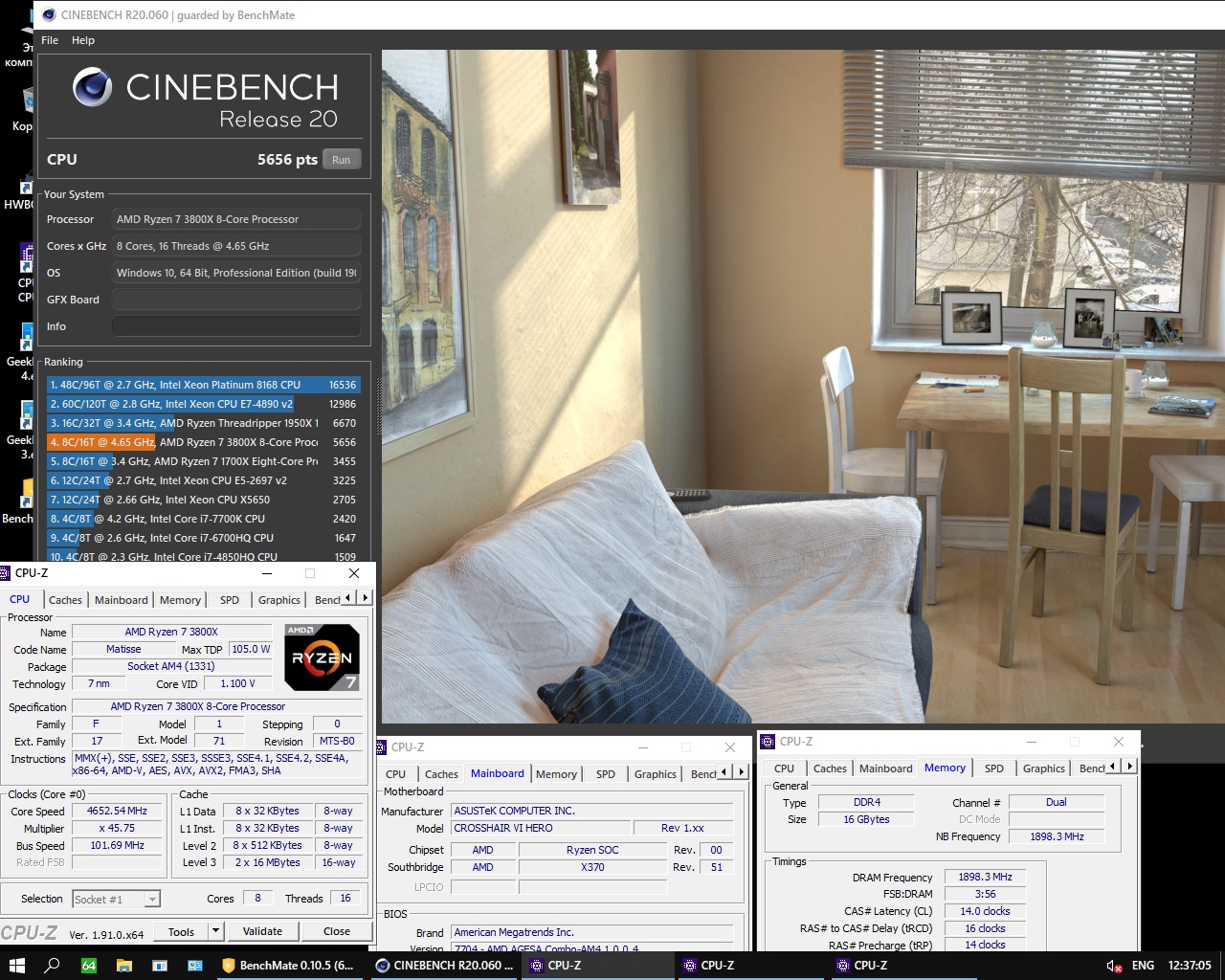
Task: Click the taskbar clock showing 12:37:05
Action: click(1190, 965)
